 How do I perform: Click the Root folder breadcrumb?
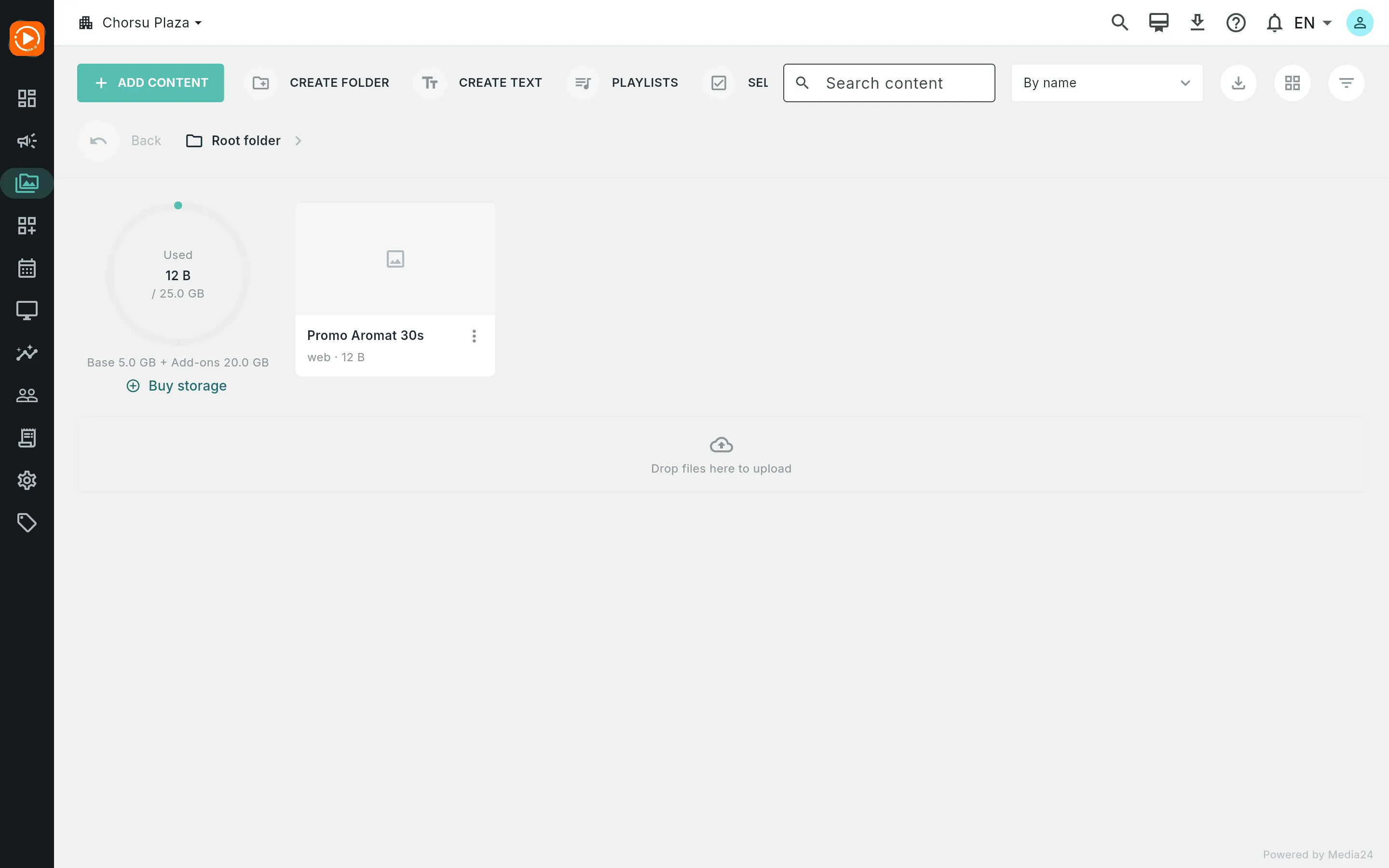233,141
